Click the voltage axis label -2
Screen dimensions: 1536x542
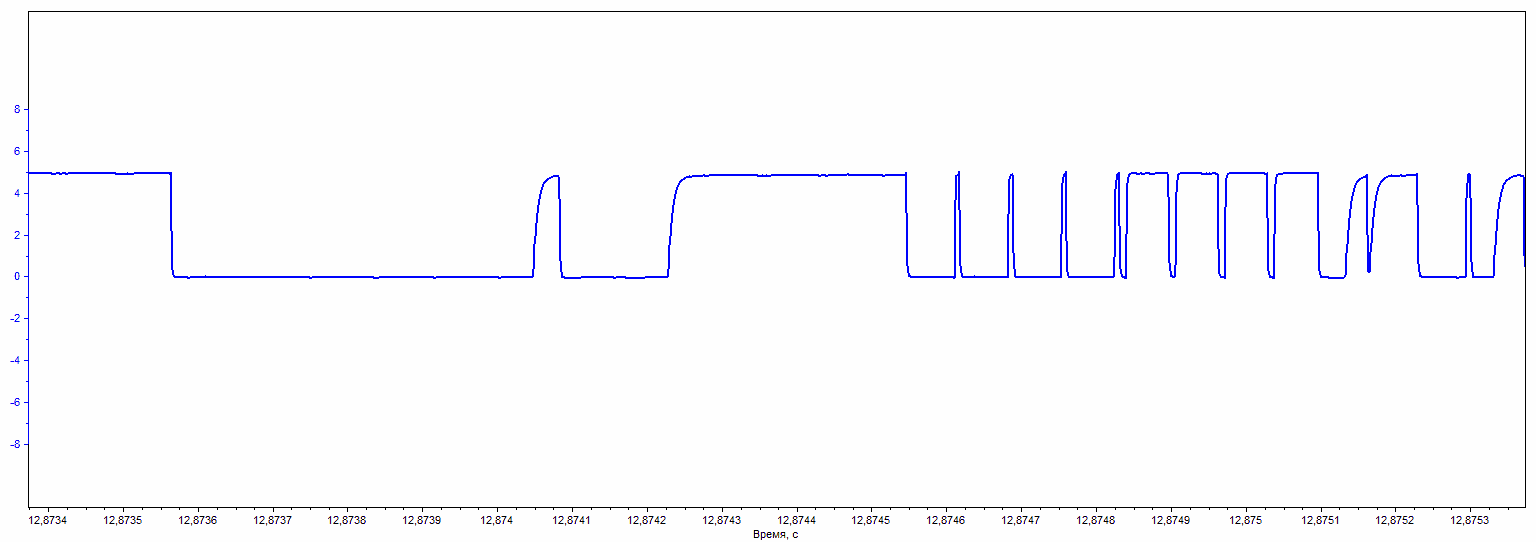click(15, 319)
